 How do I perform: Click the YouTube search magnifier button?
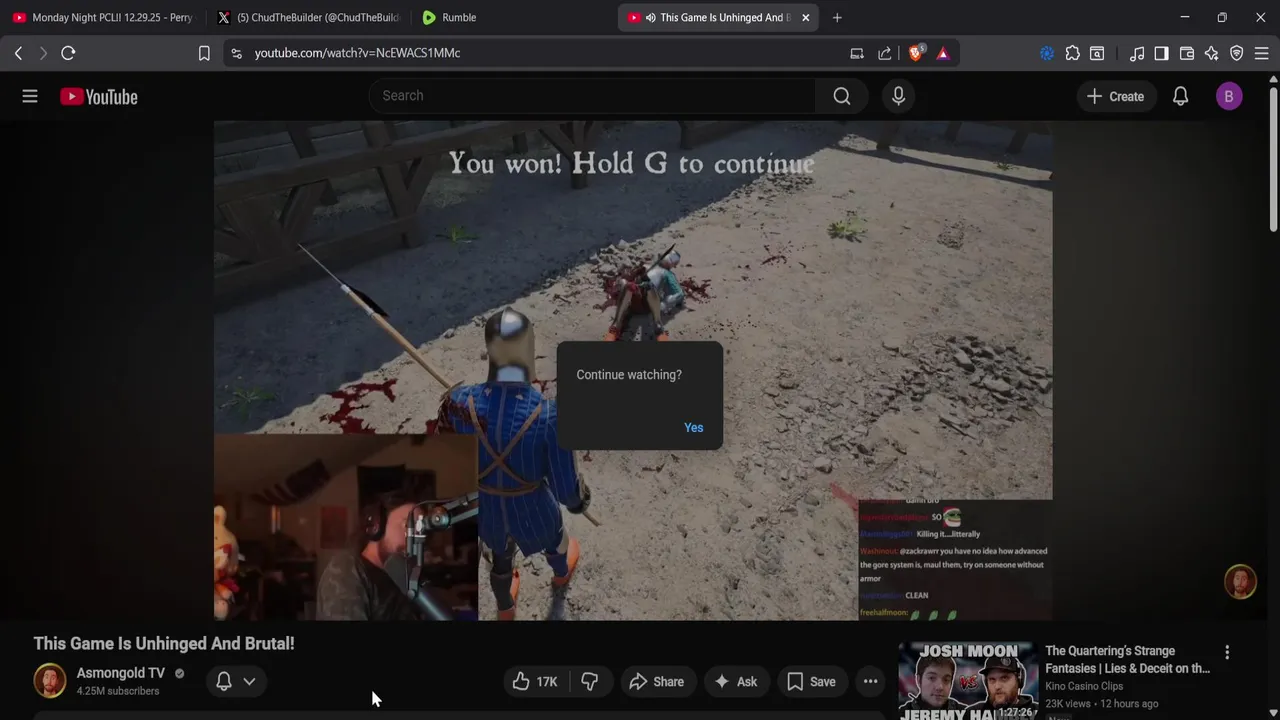click(842, 96)
